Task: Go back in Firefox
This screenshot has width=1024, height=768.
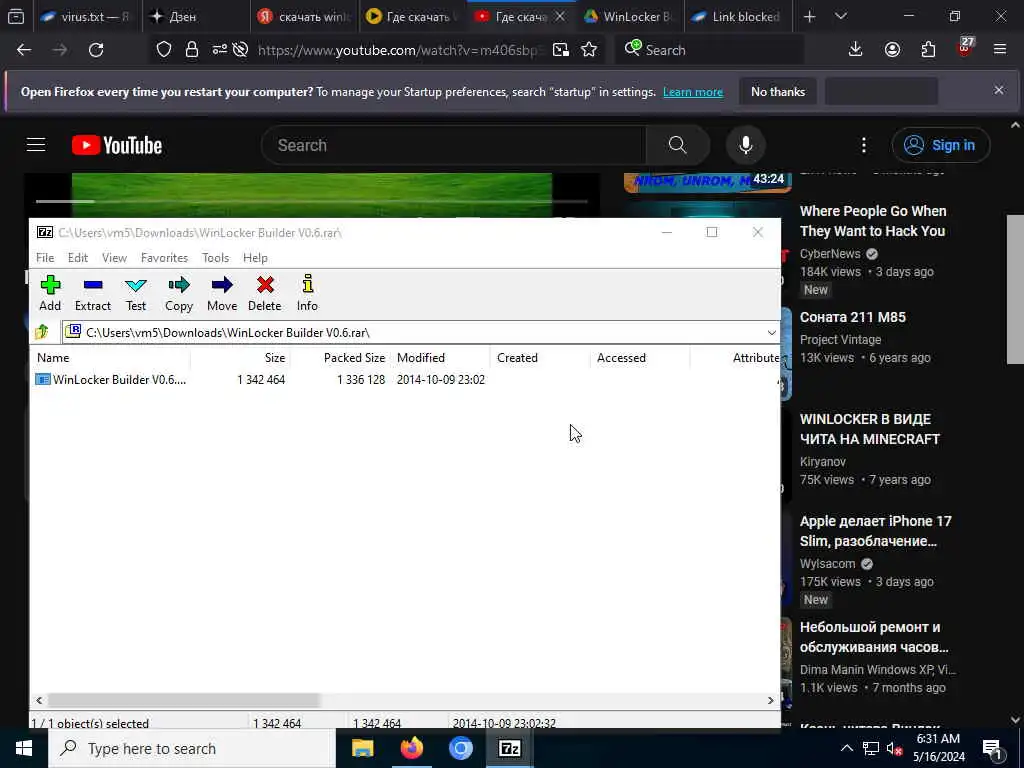Action: pyautogui.click(x=24, y=50)
